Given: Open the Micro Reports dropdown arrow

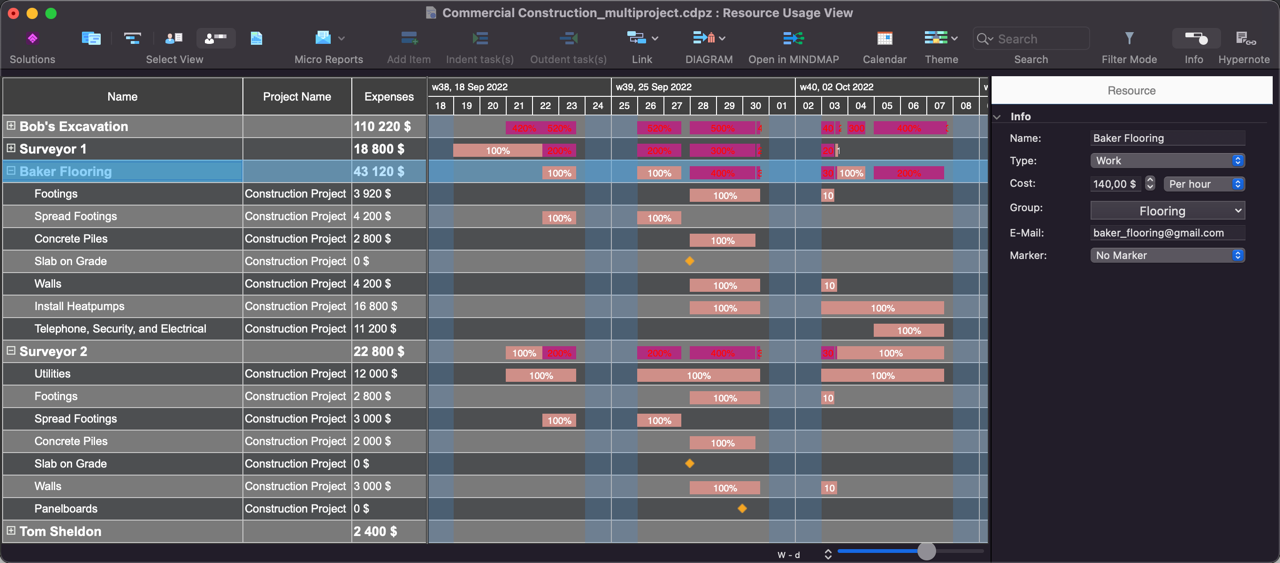Looking at the screenshot, I should [342, 39].
